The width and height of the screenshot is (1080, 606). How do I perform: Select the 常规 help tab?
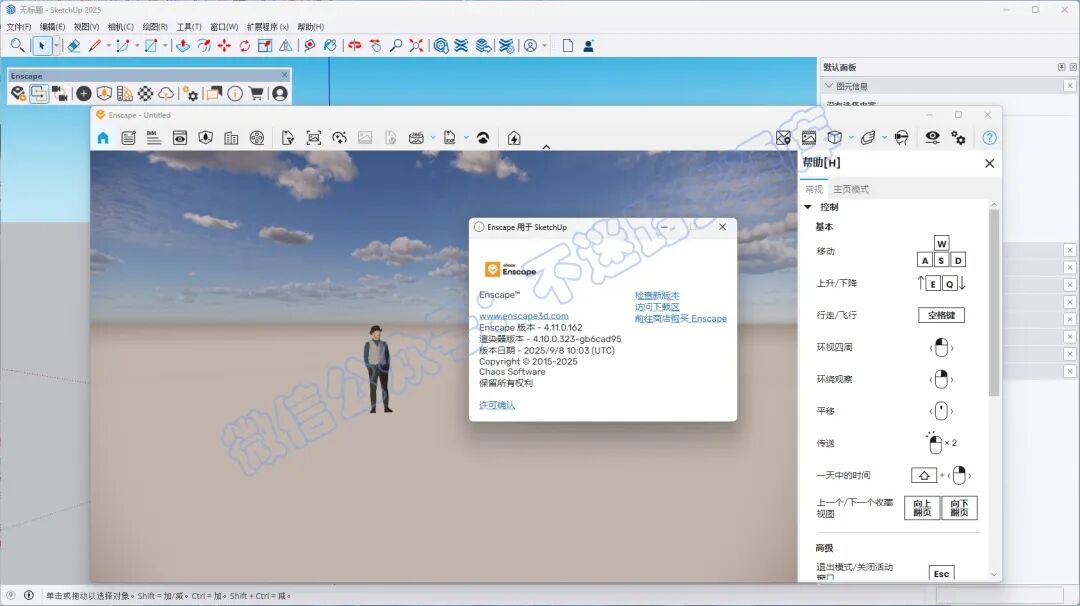point(814,189)
